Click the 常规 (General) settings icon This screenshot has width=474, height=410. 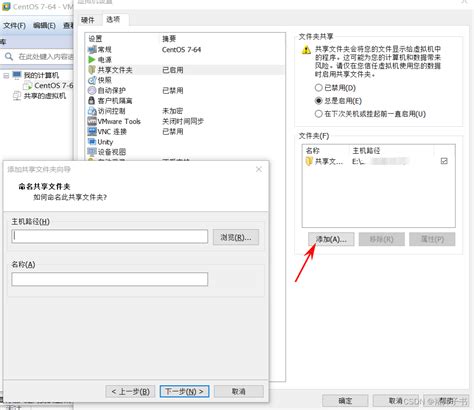(92, 50)
